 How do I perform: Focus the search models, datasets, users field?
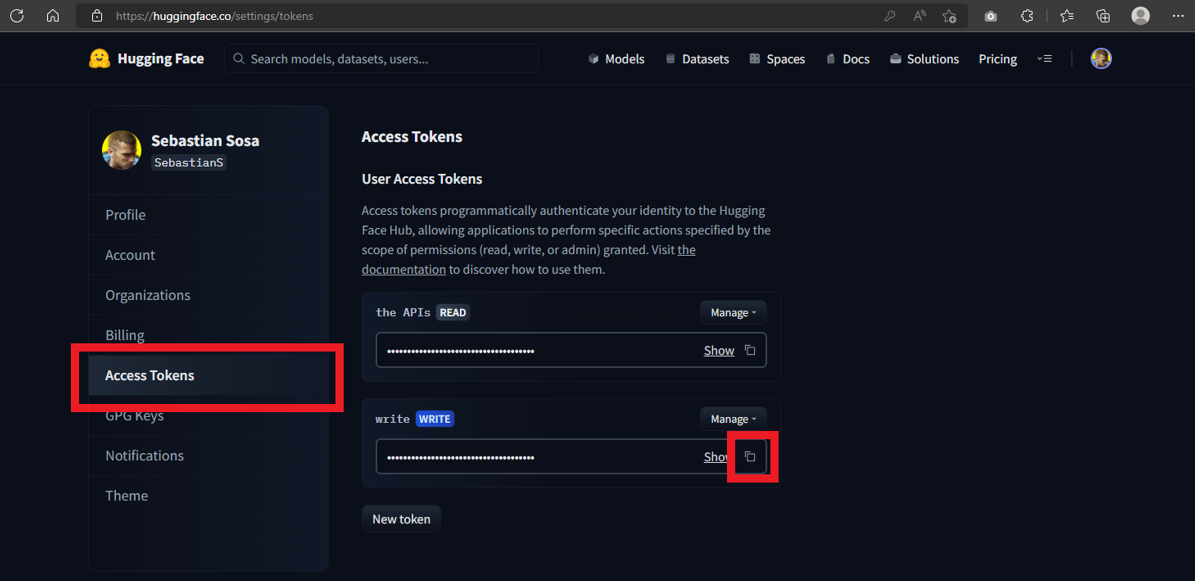[x=381, y=59]
